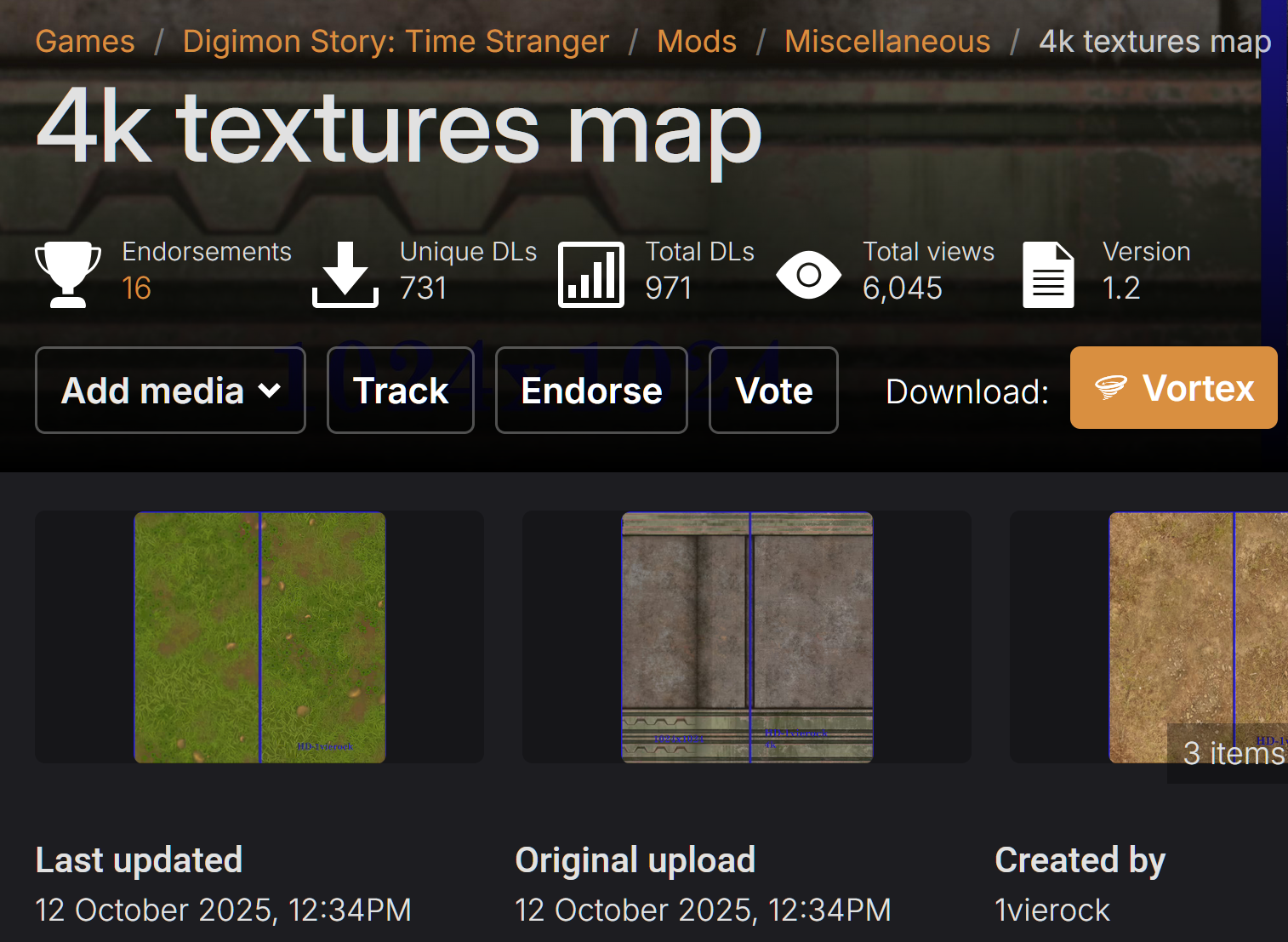Click the endorsements trophy icon

[x=68, y=274]
